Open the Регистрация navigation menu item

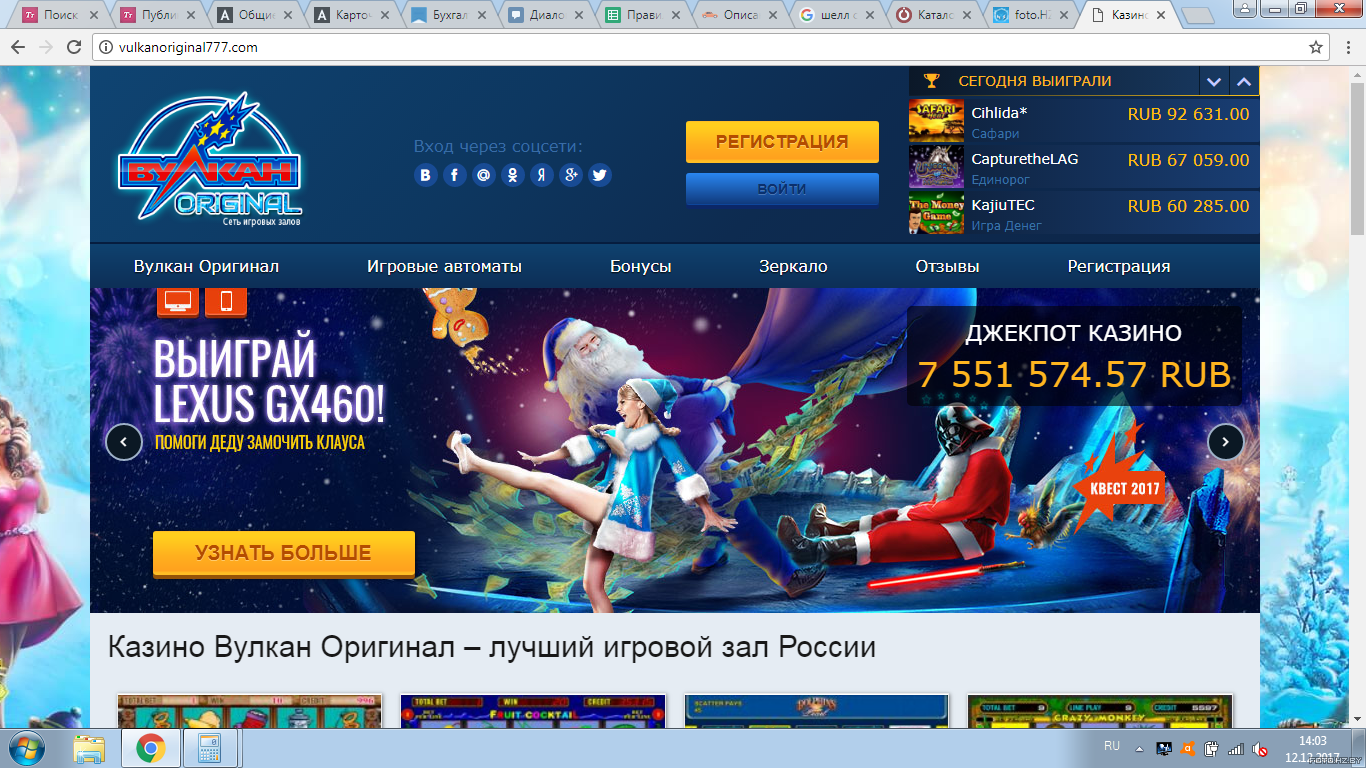coord(1119,266)
